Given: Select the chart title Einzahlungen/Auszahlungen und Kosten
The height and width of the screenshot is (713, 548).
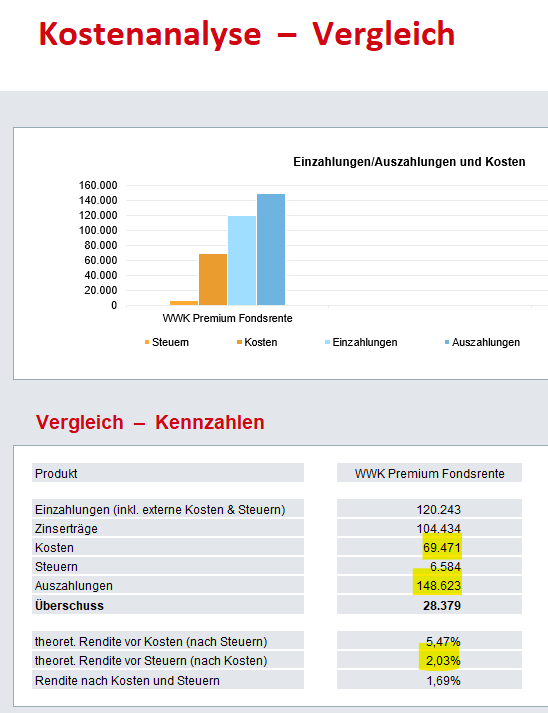Looking at the screenshot, I should click(409, 162).
